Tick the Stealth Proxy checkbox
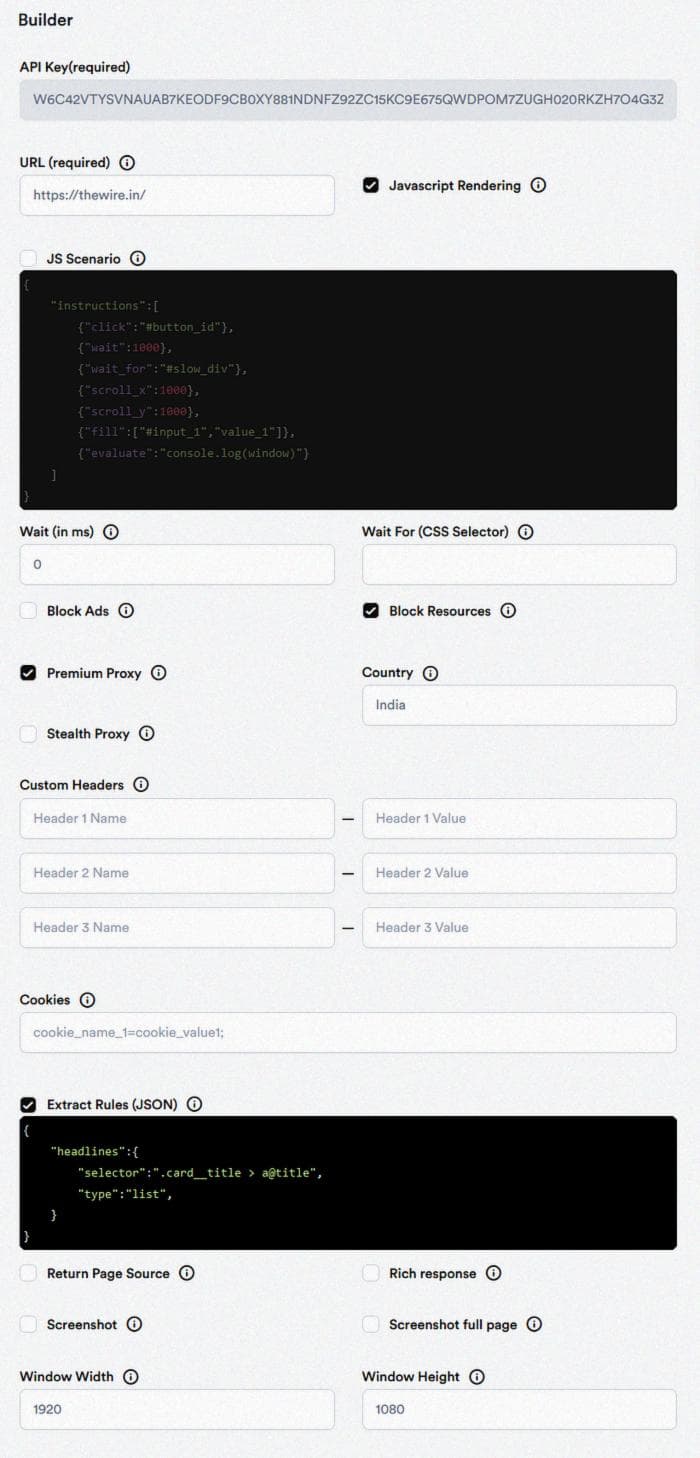The image size is (700, 1458). (x=28, y=734)
